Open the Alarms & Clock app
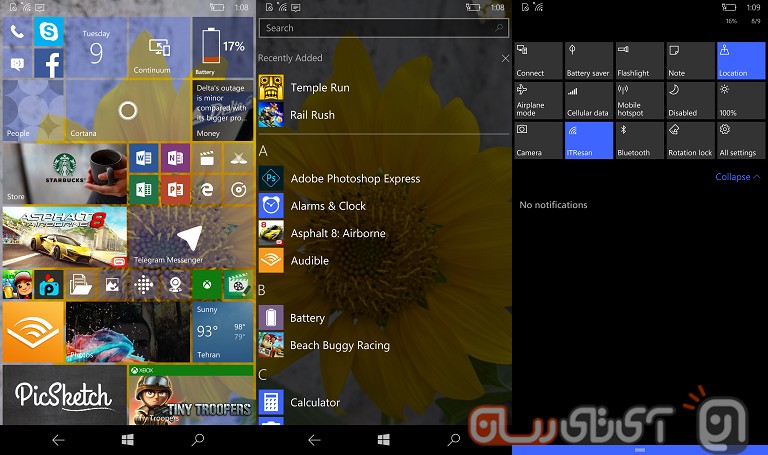Screen dimensions: 768x455 327,206
